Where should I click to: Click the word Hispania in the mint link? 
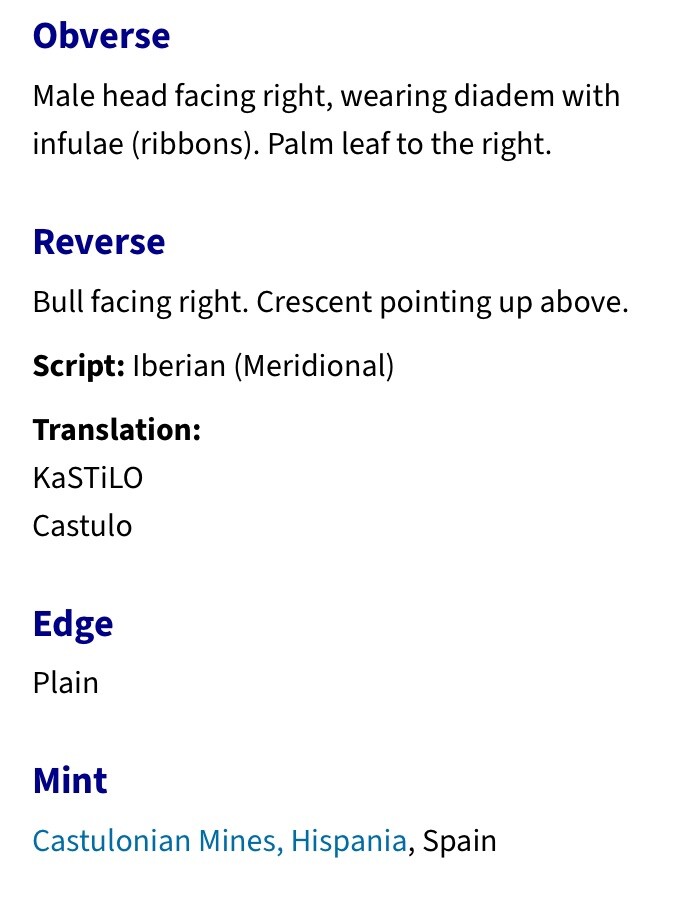pos(349,841)
